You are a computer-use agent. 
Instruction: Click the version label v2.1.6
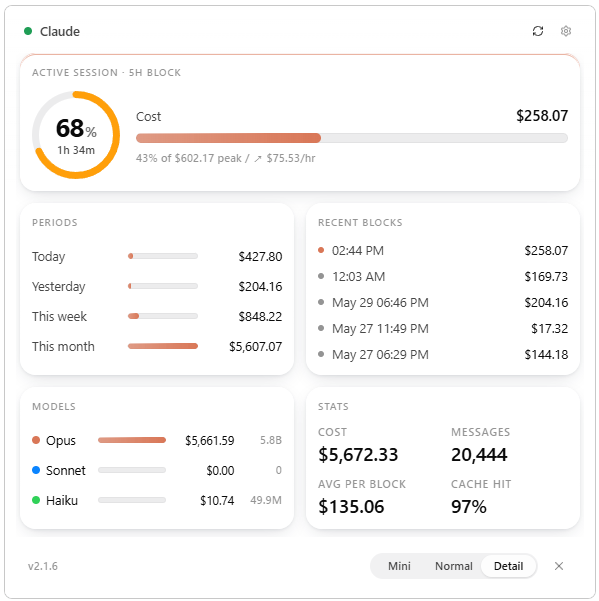pyautogui.click(x=43, y=566)
